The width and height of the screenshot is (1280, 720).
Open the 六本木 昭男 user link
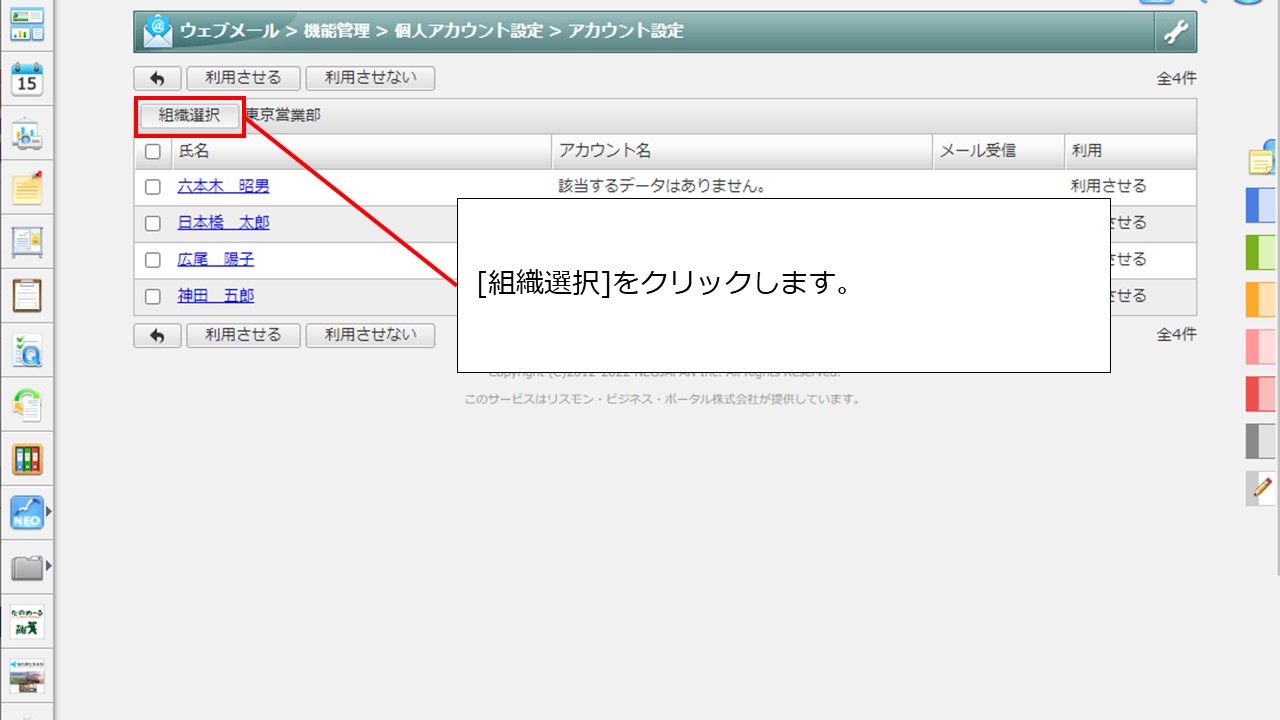tap(223, 187)
